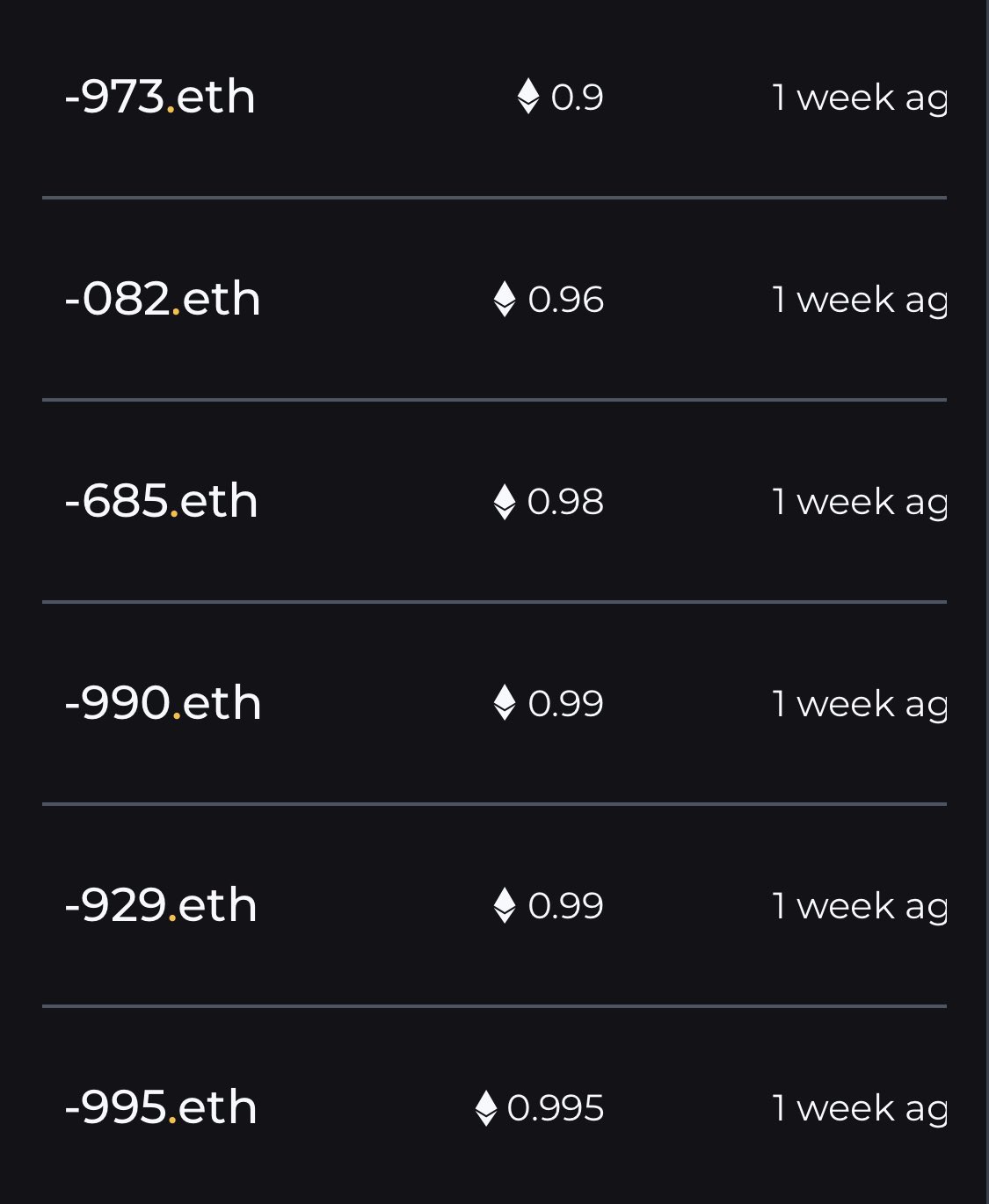Screen dimensions: 989x1204
Task: Click the 0.96 price value
Action: tap(565, 300)
